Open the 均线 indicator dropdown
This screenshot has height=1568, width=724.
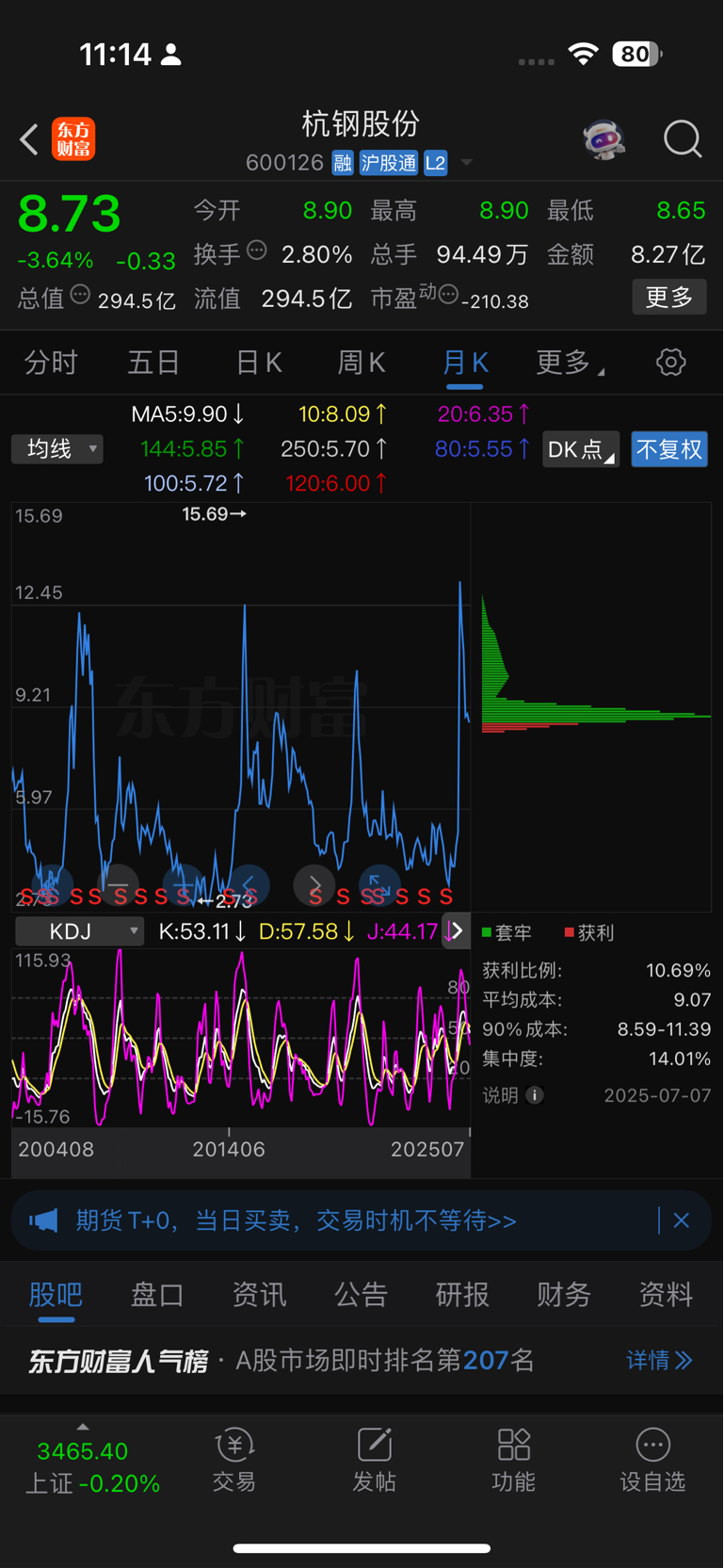point(56,449)
